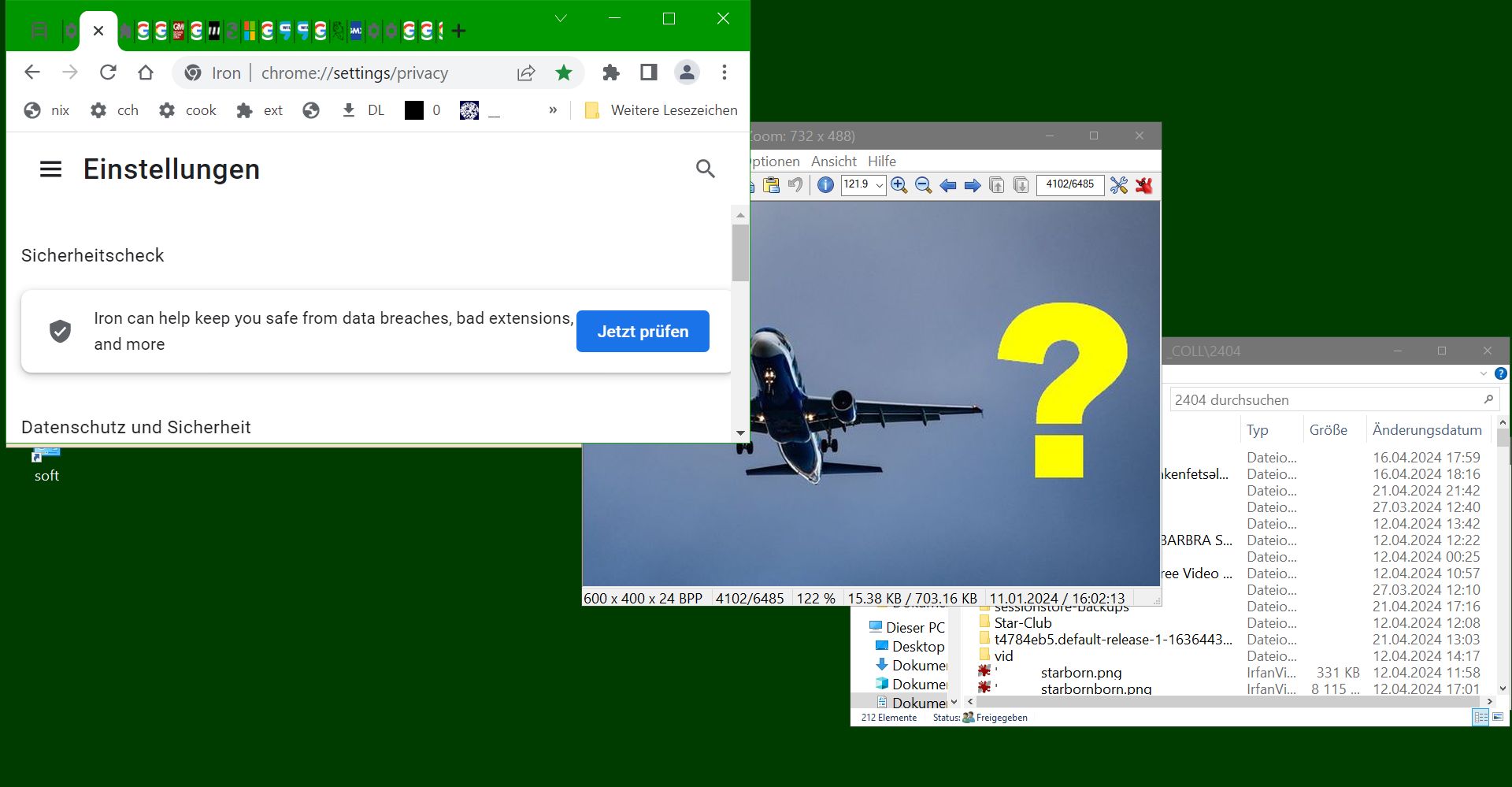Close the active Iron settings tab

(98, 31)
